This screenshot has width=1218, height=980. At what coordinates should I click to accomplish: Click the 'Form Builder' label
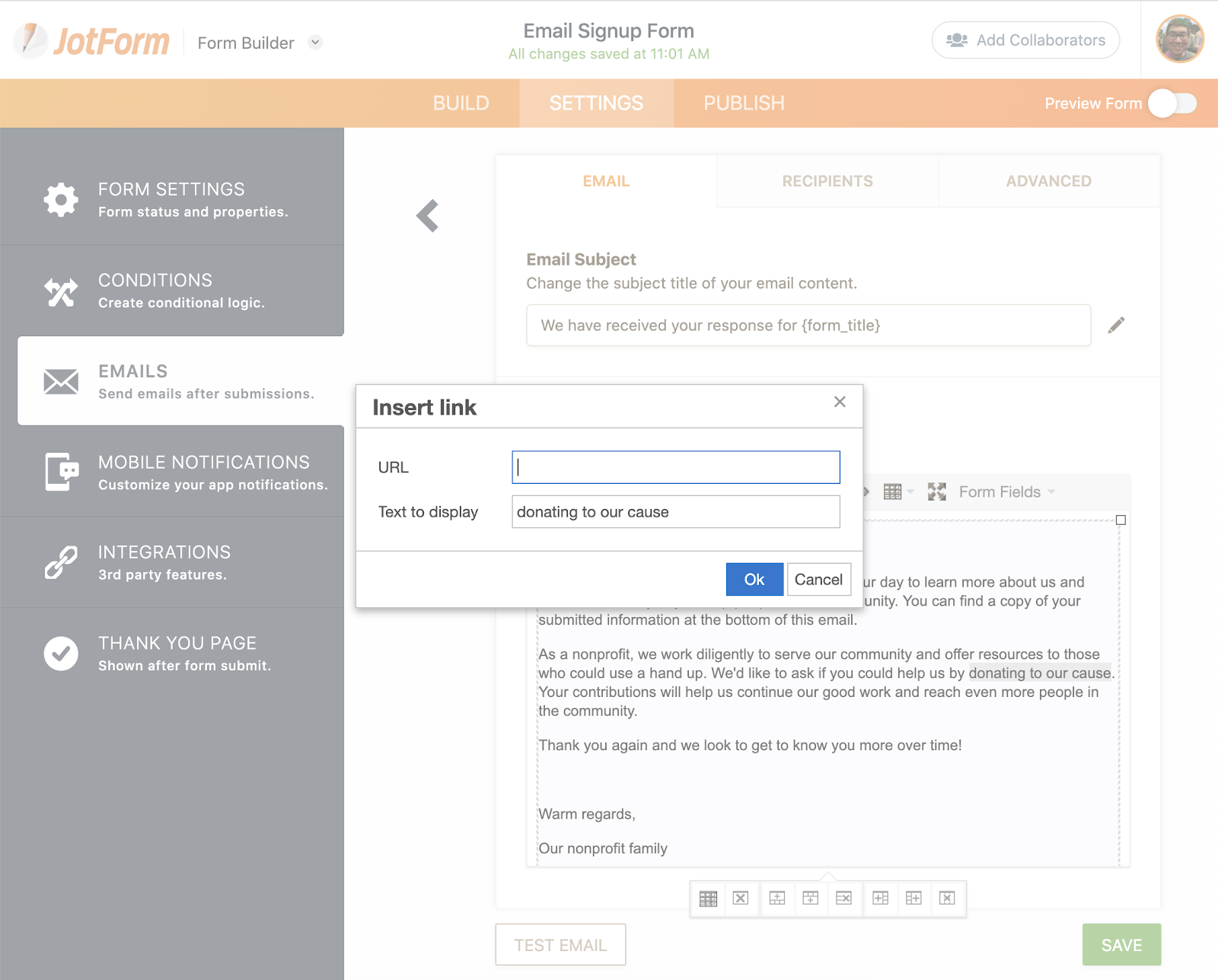(x=246, y=43)
